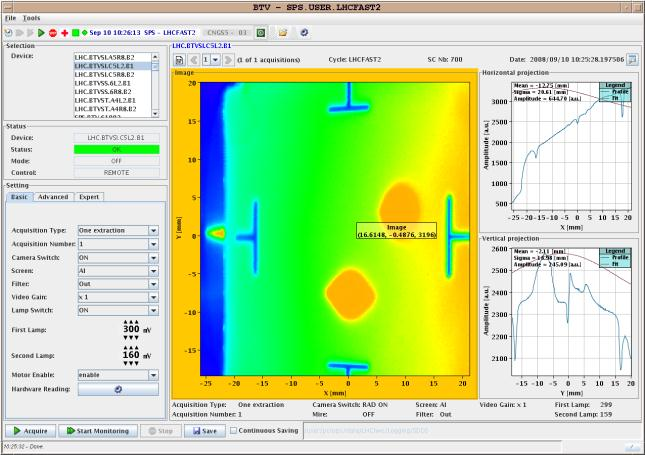Open Lamp Switch dropdown
This screenshot has height=455, width=645.
[x=153, y=311]
